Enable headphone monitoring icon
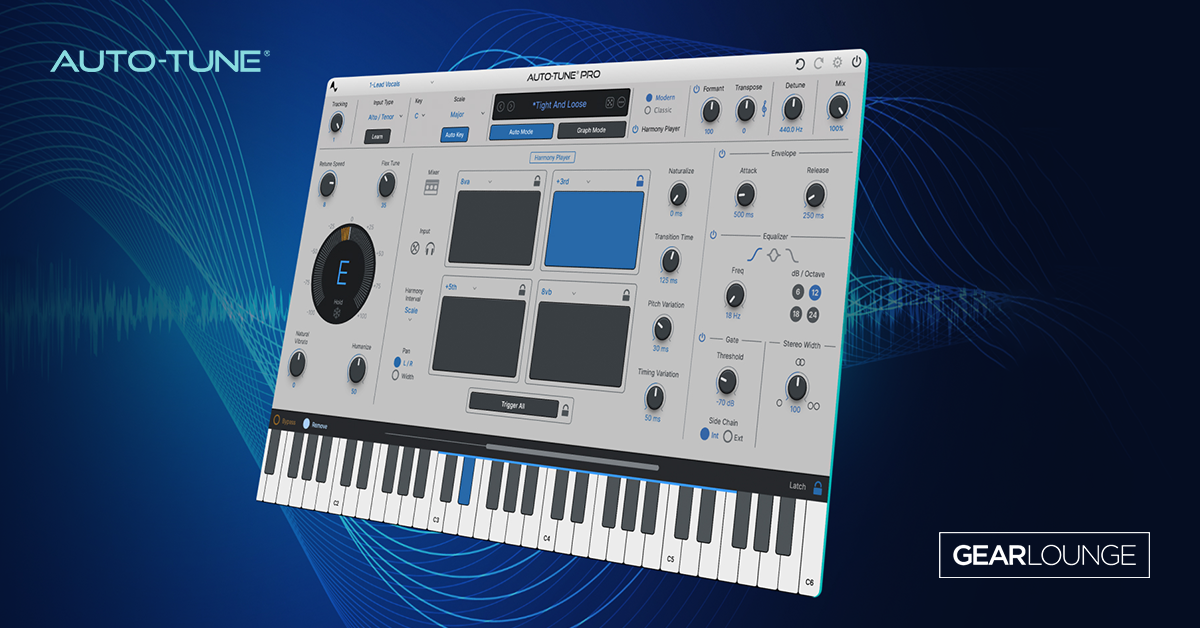 430,250
